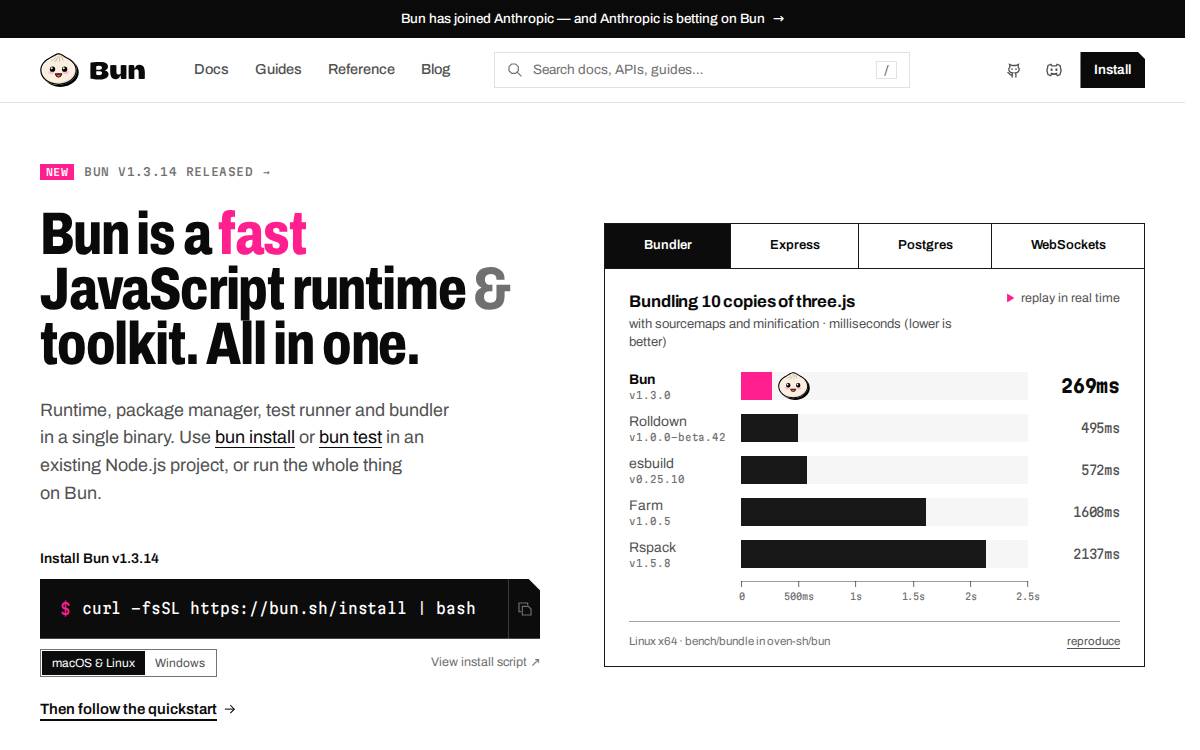Open the Bun v1.3.14 released link

point(177,172)
